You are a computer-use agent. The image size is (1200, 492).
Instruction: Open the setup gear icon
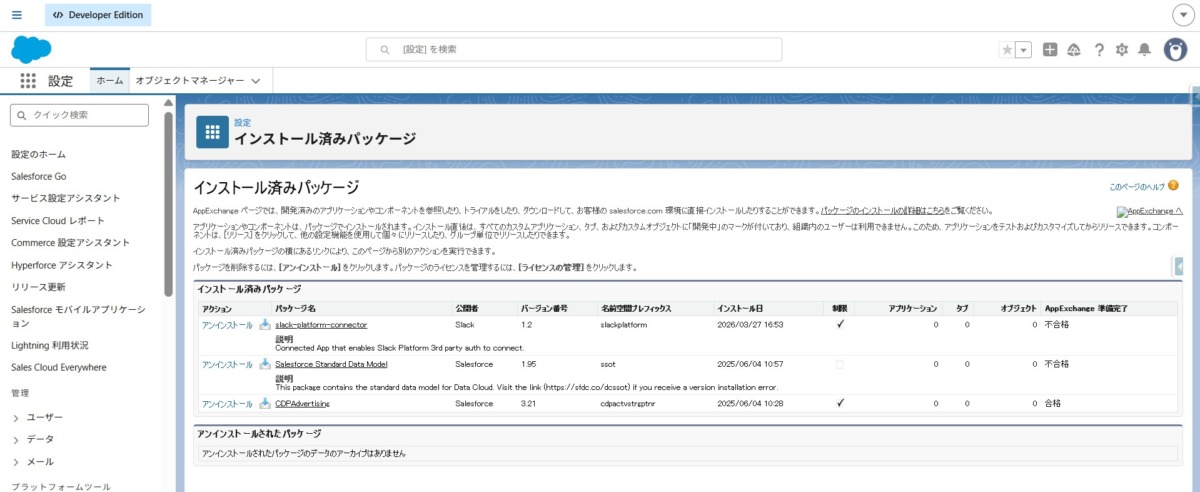click(1122, 50)
